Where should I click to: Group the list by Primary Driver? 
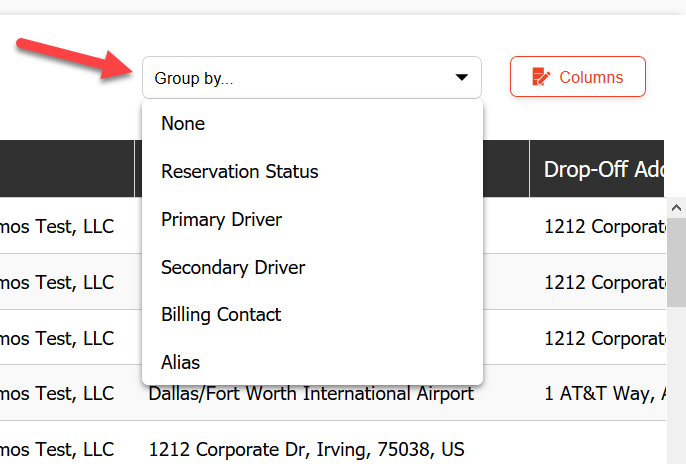(221, 219)
